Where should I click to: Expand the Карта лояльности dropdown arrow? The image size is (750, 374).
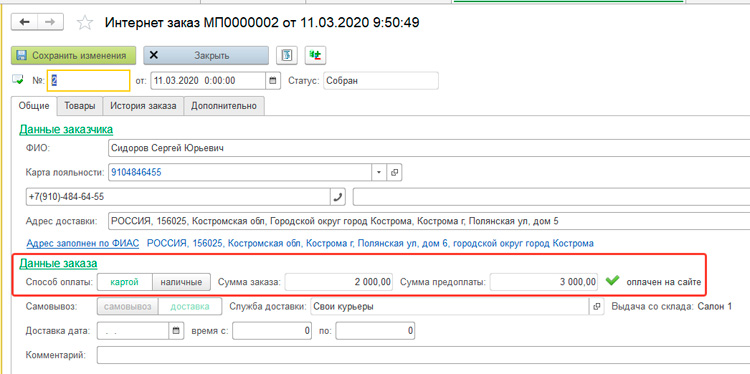tap(379, 173)
